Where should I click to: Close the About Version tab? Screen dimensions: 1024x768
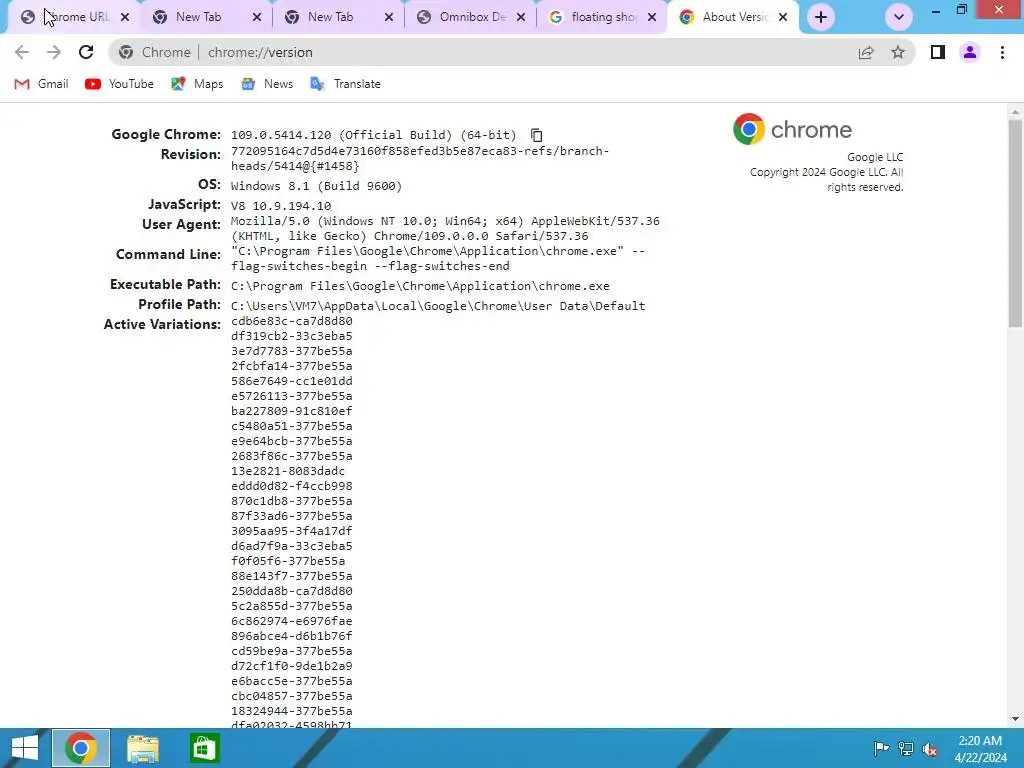(x=783, y=17)
